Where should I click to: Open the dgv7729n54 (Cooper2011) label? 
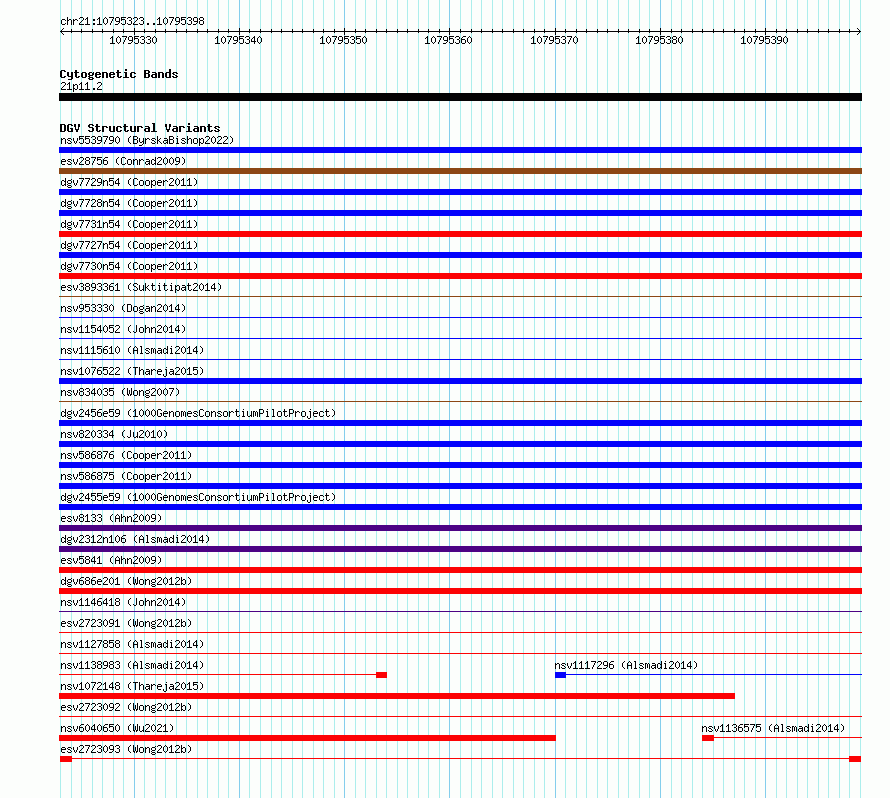(x=129, y=182)
